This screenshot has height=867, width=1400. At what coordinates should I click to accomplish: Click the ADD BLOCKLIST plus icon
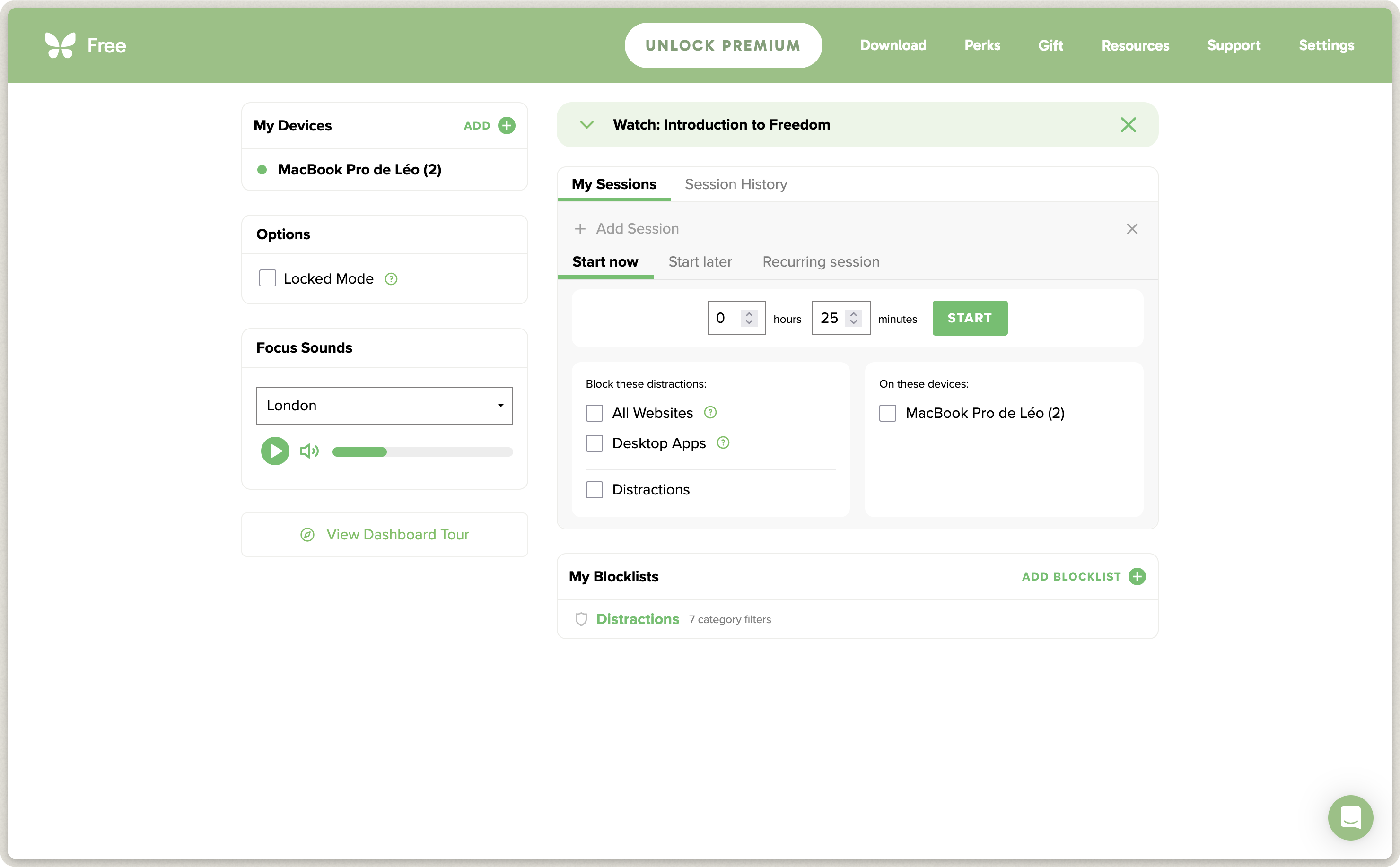[x=1137, y=576]
